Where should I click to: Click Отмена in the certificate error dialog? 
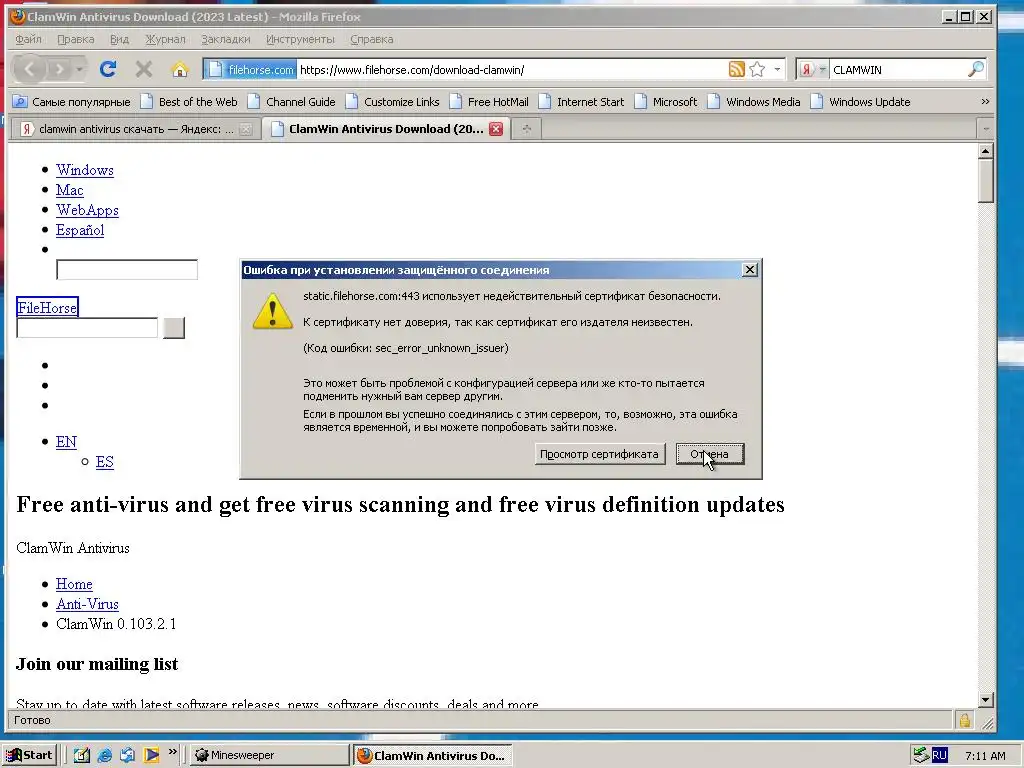(710, 454)
